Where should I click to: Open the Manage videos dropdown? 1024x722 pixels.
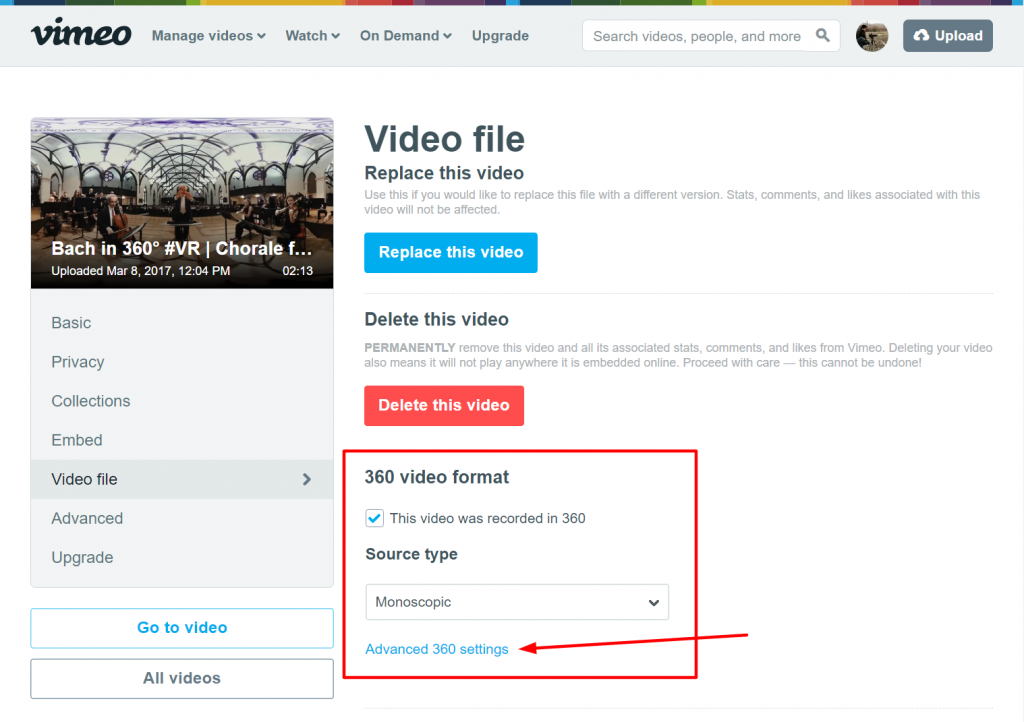point(208,36)
